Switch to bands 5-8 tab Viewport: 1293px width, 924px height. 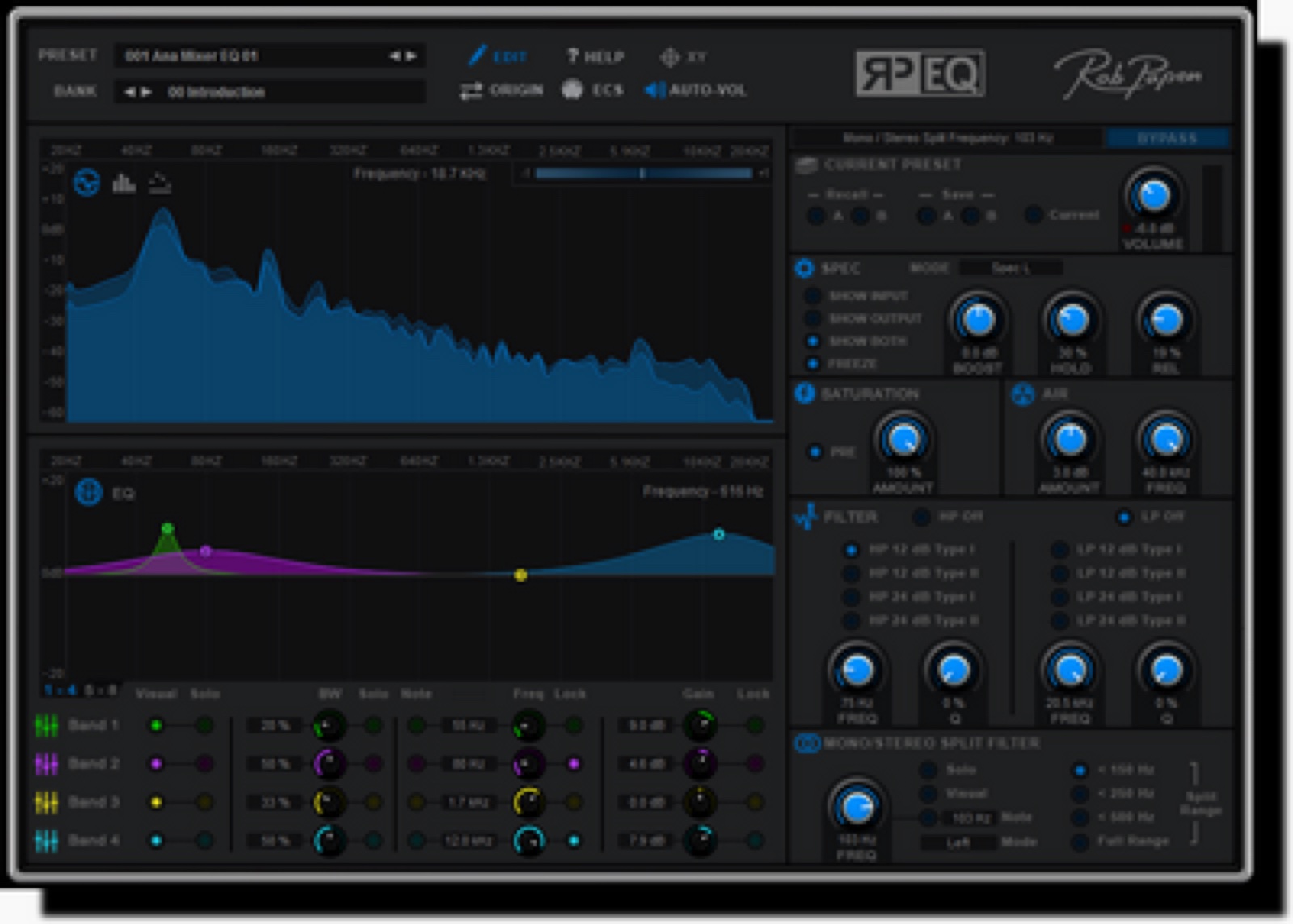click(101, 691)
